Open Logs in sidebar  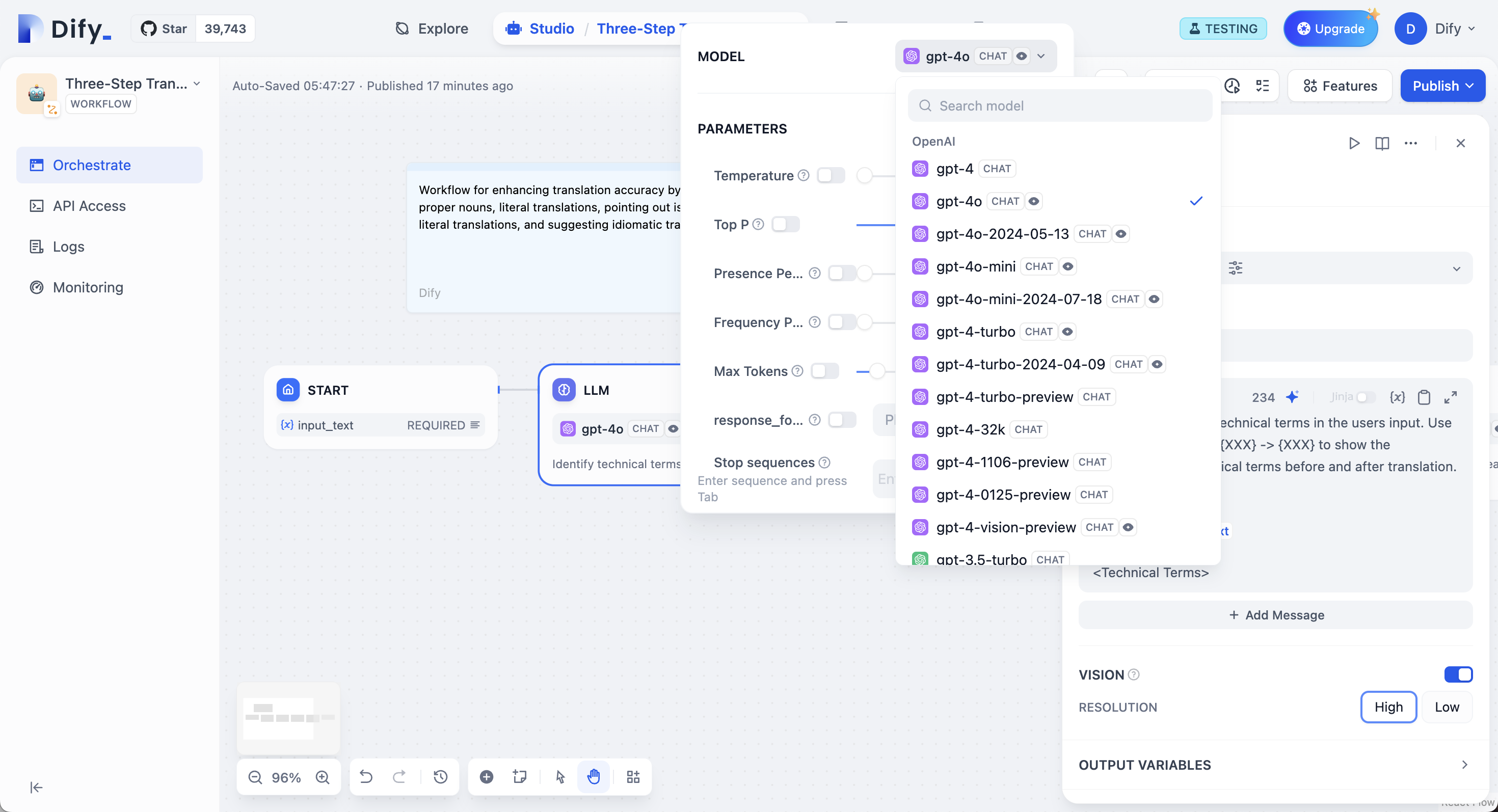(110, 247)
